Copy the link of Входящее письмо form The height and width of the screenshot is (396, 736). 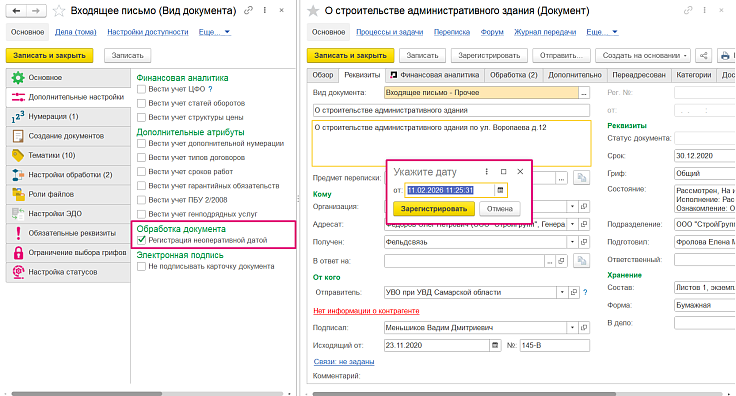point(248,10)
